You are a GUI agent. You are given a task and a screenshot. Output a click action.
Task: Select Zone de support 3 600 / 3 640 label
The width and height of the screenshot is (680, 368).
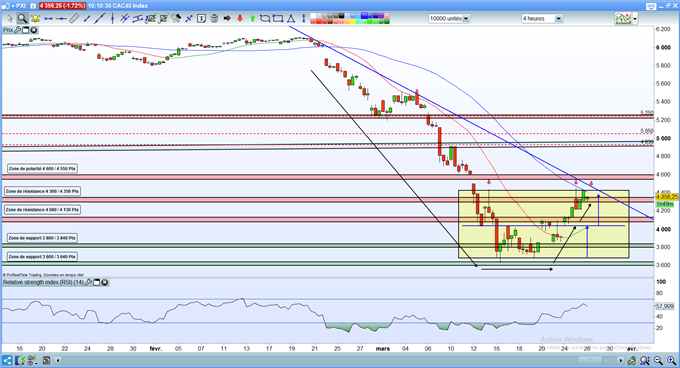42,257
